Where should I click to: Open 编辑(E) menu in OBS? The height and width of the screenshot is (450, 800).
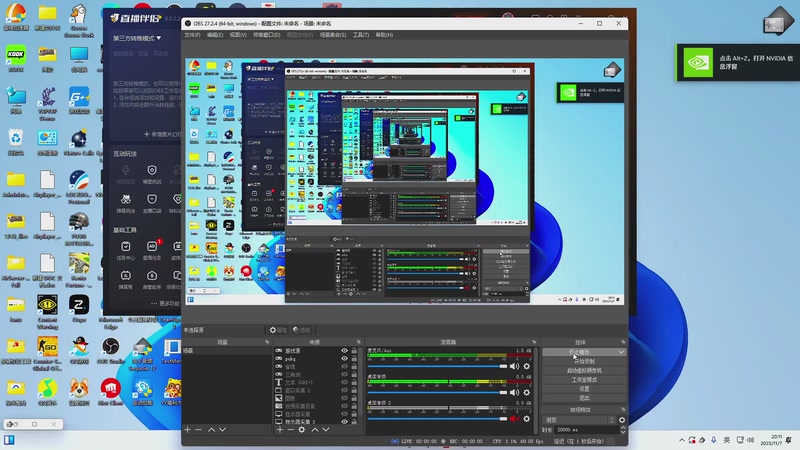[215, 35]
